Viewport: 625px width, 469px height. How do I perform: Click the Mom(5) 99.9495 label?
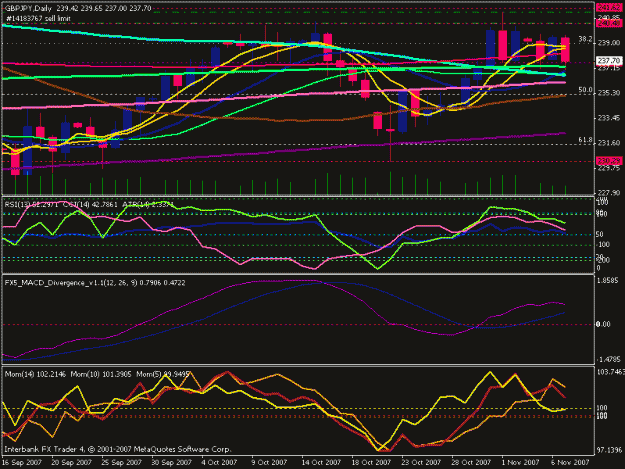pos(163,375)
